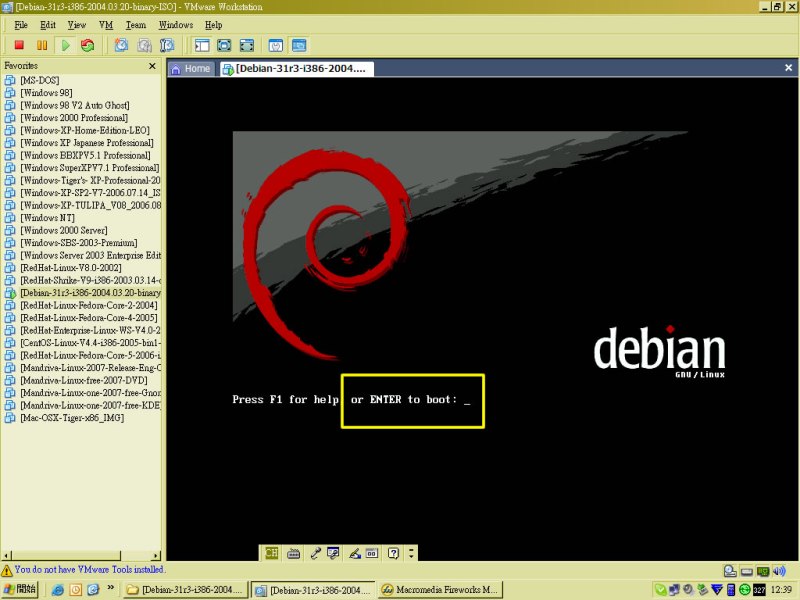This screenshot has height=600, width=800.
Task: Select [Windows 98] in Favorites
Action: (x=46, y=93)
